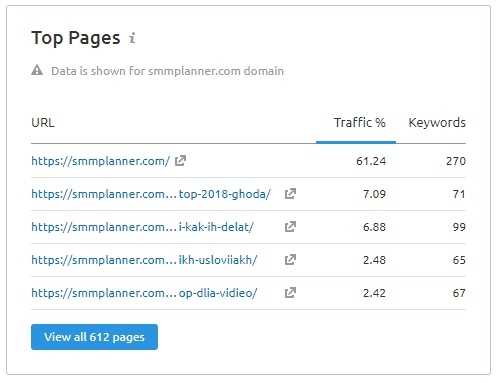Open external link icon for op-dlia-vidieo row
This screenshot has height=383, width=501.
click(x=290, y=293)
